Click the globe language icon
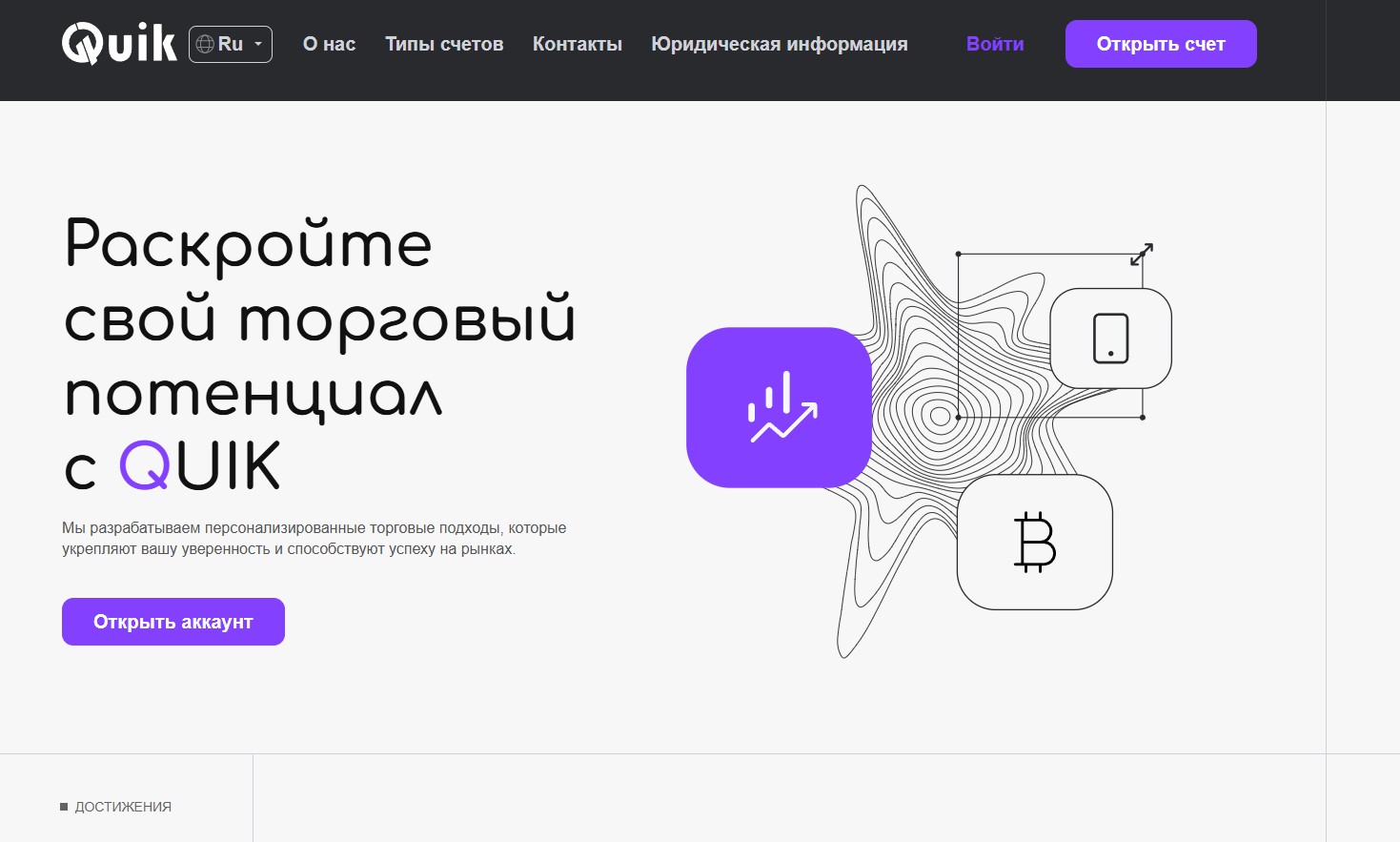This screenshot has width=1400, height=842. [x=203, y=43]
